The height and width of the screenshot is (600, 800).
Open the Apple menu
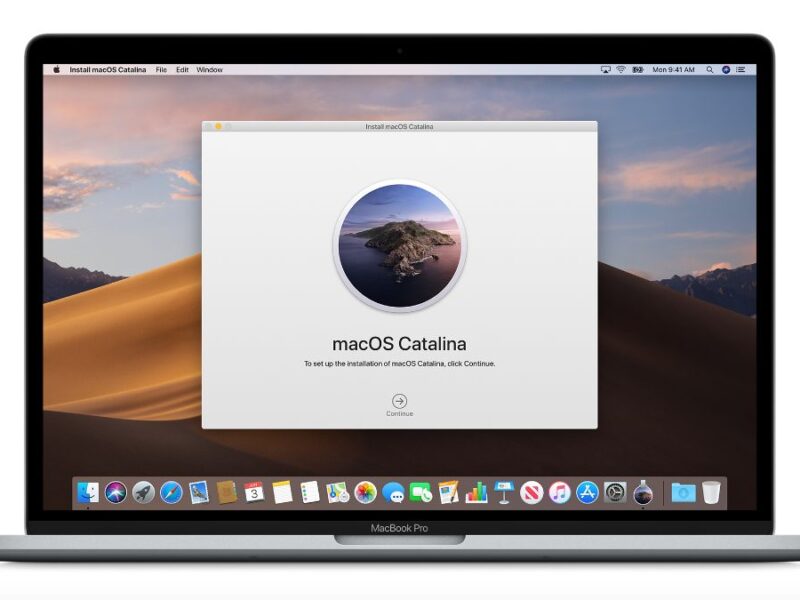tap(56, 70)
